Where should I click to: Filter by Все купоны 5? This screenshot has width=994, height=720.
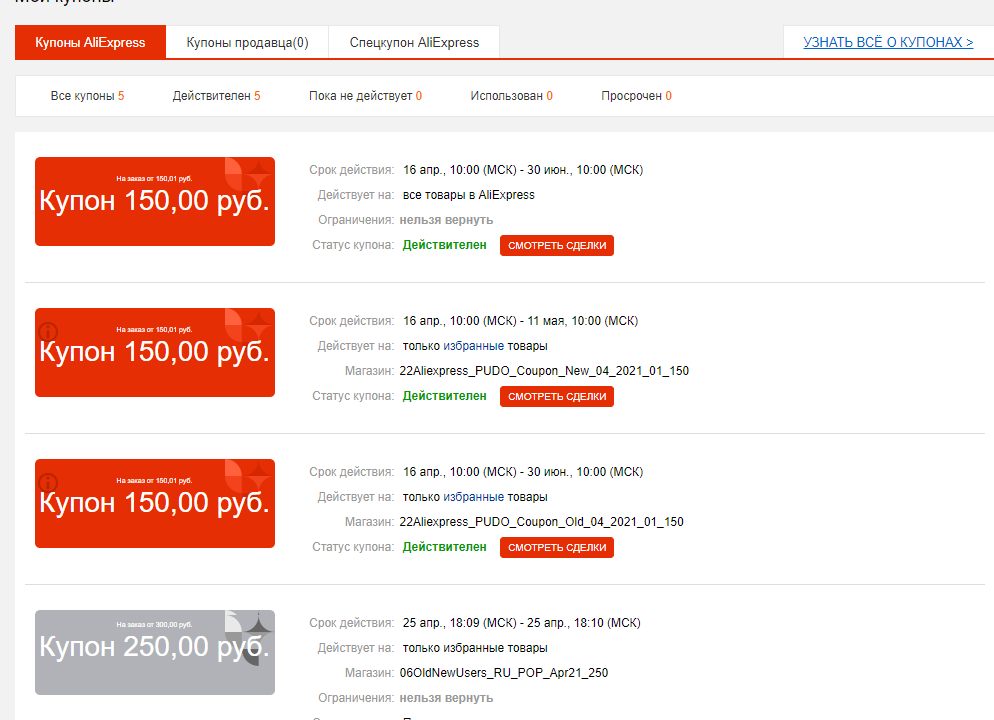87,96
